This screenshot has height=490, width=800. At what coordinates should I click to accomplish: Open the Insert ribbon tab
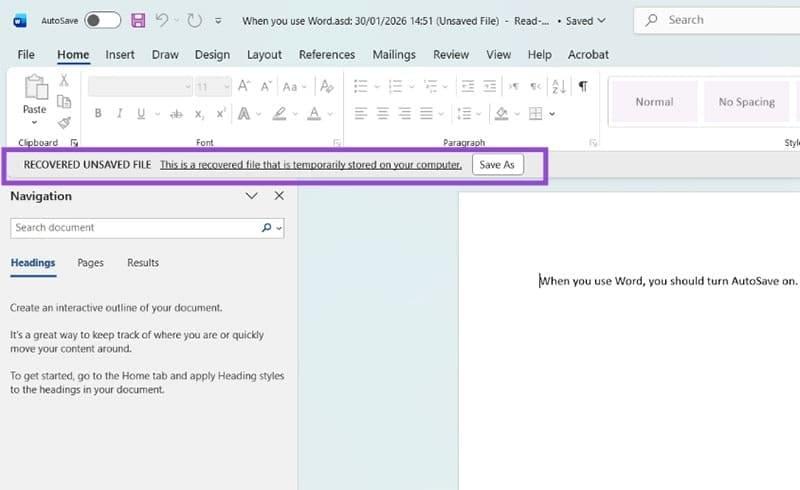[120, 55]
